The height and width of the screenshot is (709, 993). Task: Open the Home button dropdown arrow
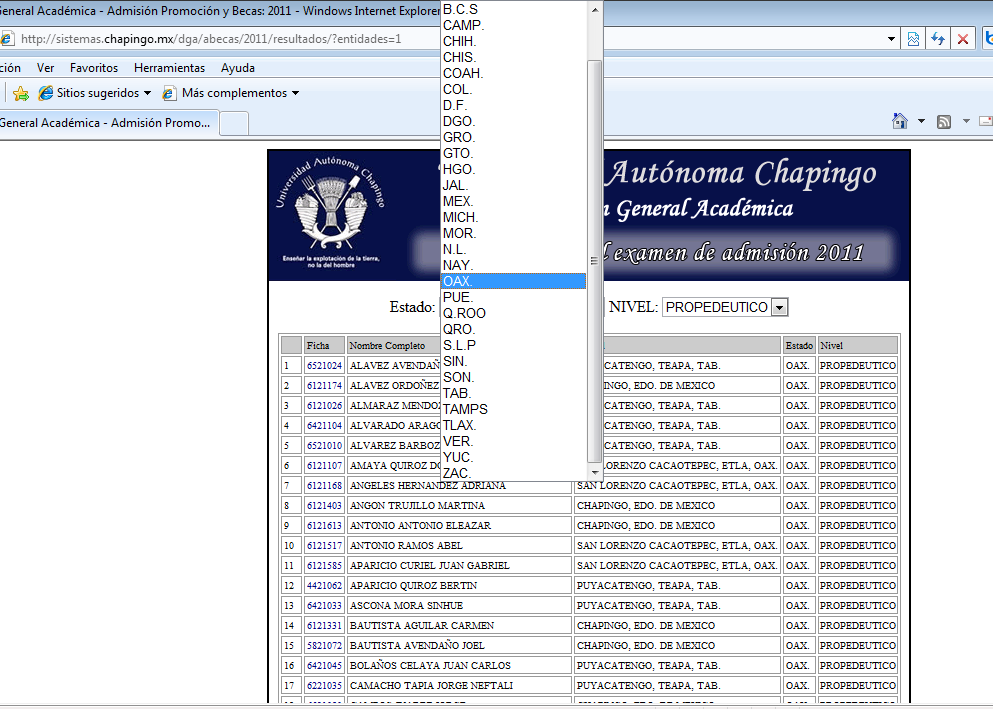(921, 121)
